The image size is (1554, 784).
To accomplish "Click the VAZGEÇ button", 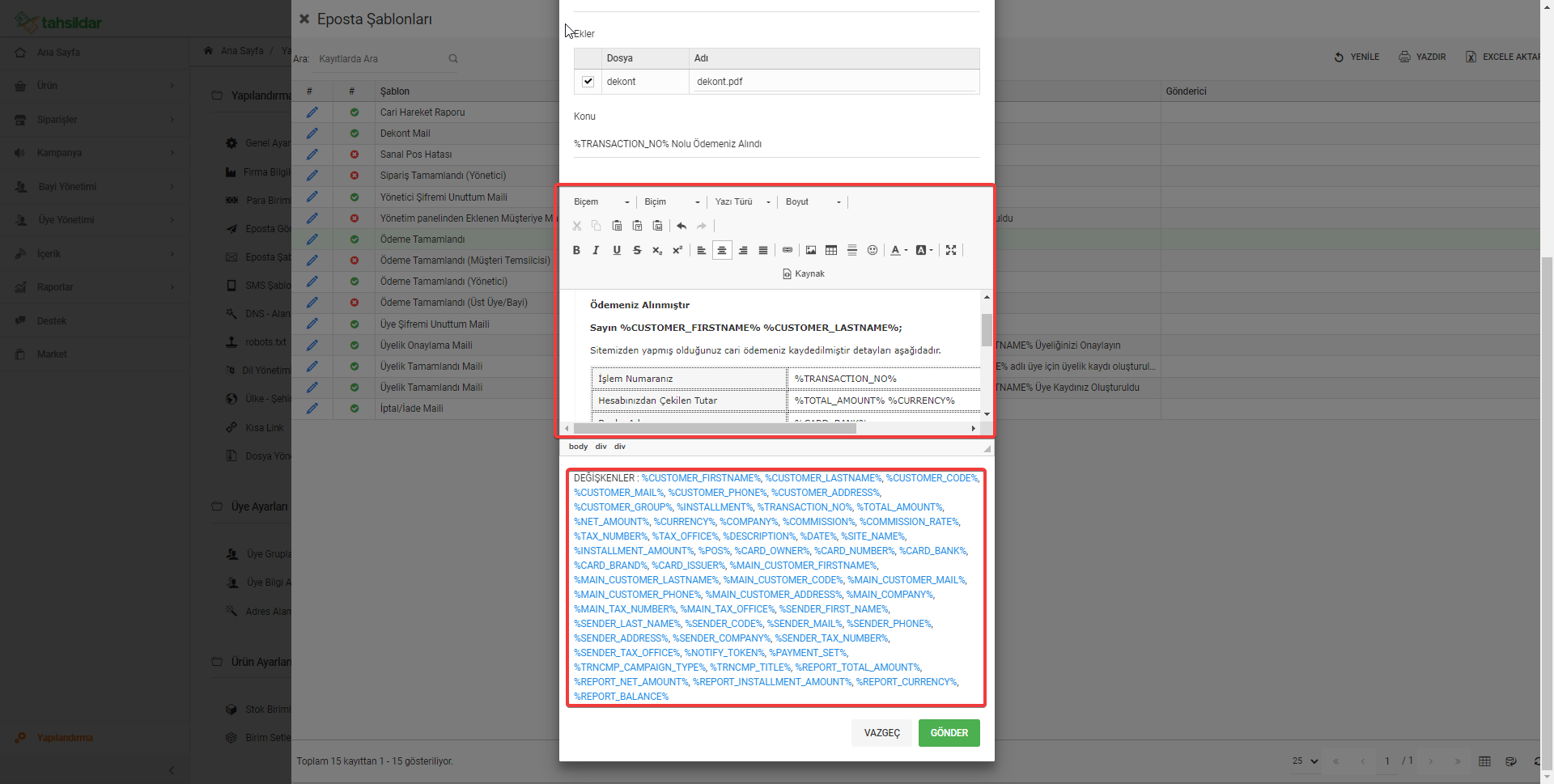I will pyautogui.click(x=881, y=733).
